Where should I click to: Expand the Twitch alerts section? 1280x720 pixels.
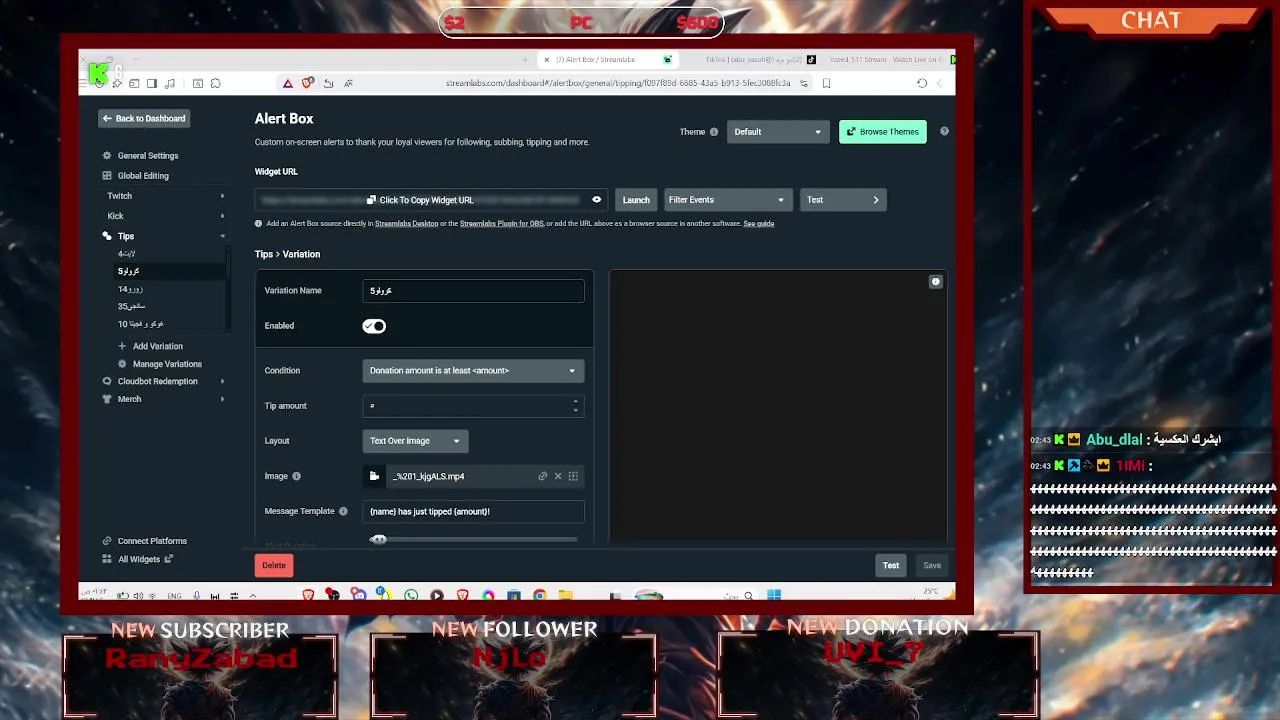222,196
